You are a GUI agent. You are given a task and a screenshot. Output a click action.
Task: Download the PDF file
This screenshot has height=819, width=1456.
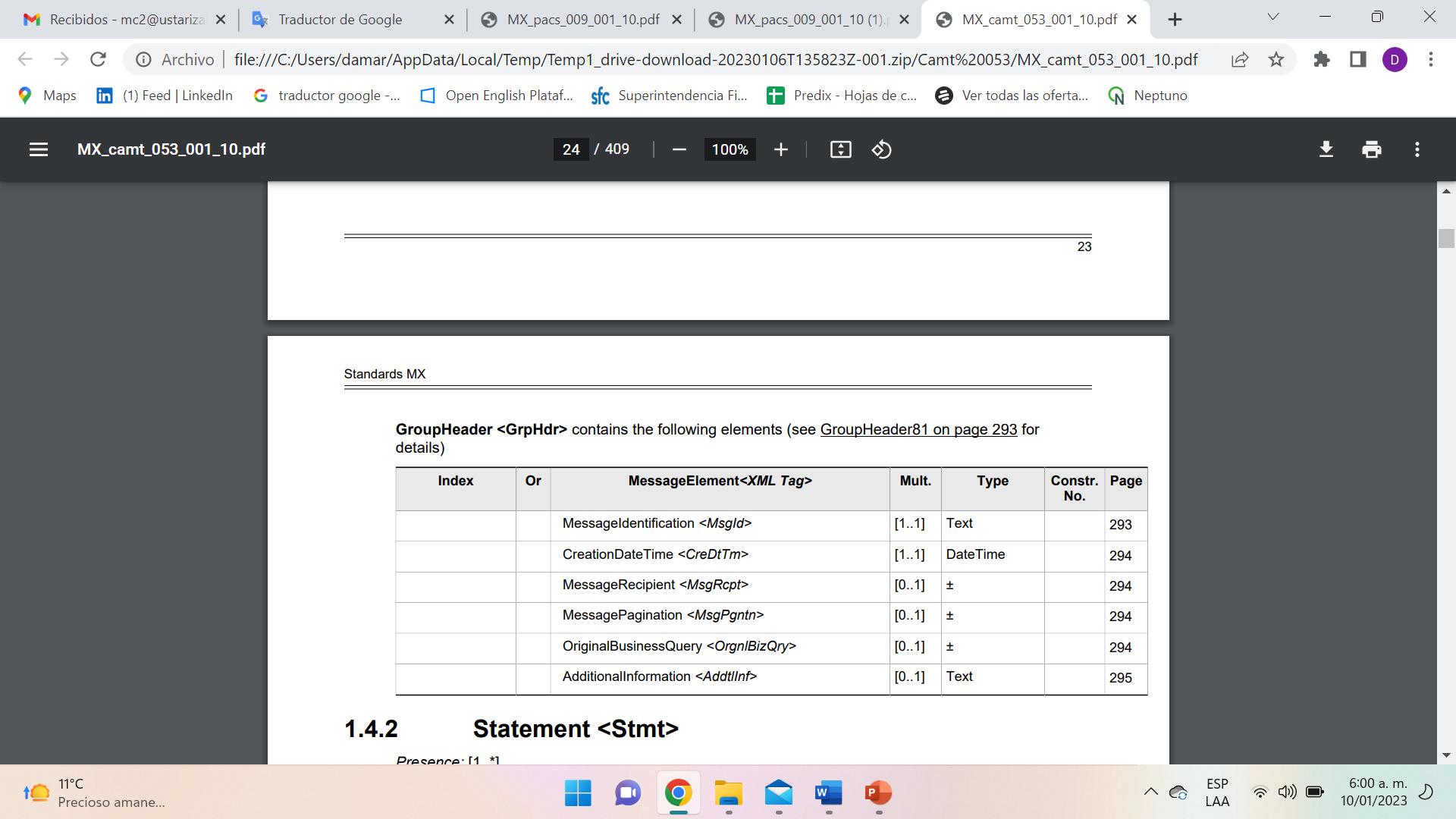point(1326,149)
